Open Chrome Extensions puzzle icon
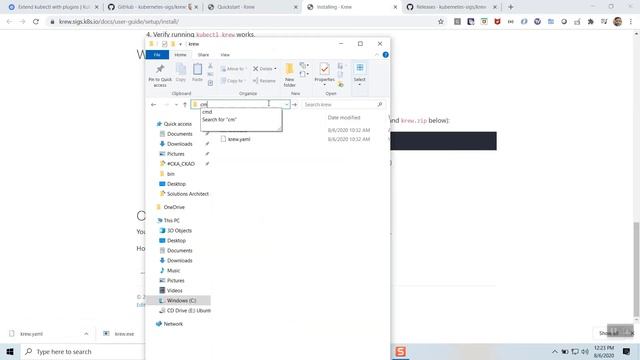Viewport: 640px width, 360px height. pos(591,22)
